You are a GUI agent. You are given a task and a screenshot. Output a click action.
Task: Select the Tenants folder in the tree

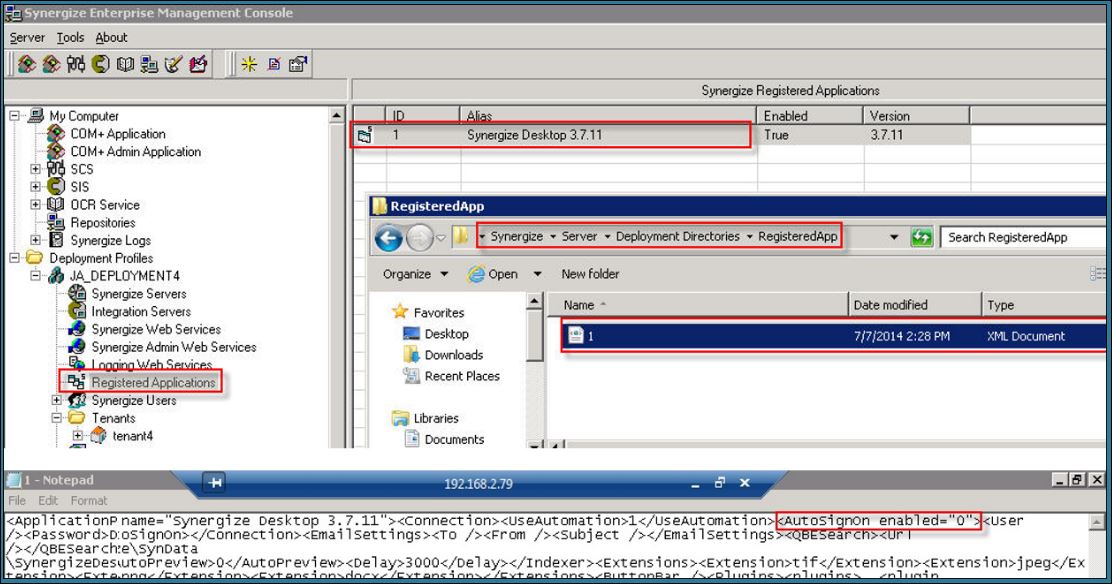coord(113,418)
